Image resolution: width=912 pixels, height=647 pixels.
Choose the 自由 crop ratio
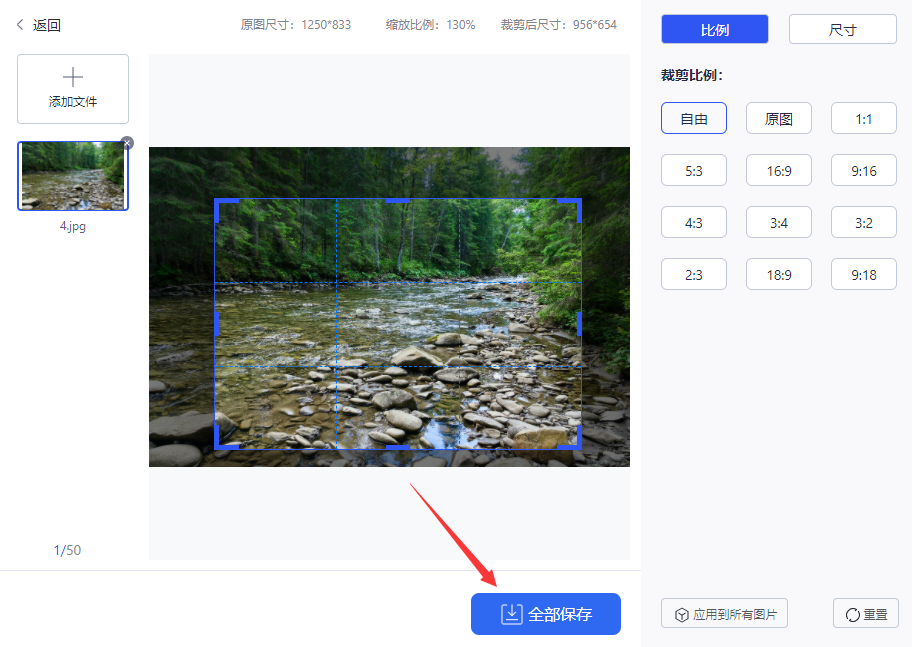pos(694,119)
